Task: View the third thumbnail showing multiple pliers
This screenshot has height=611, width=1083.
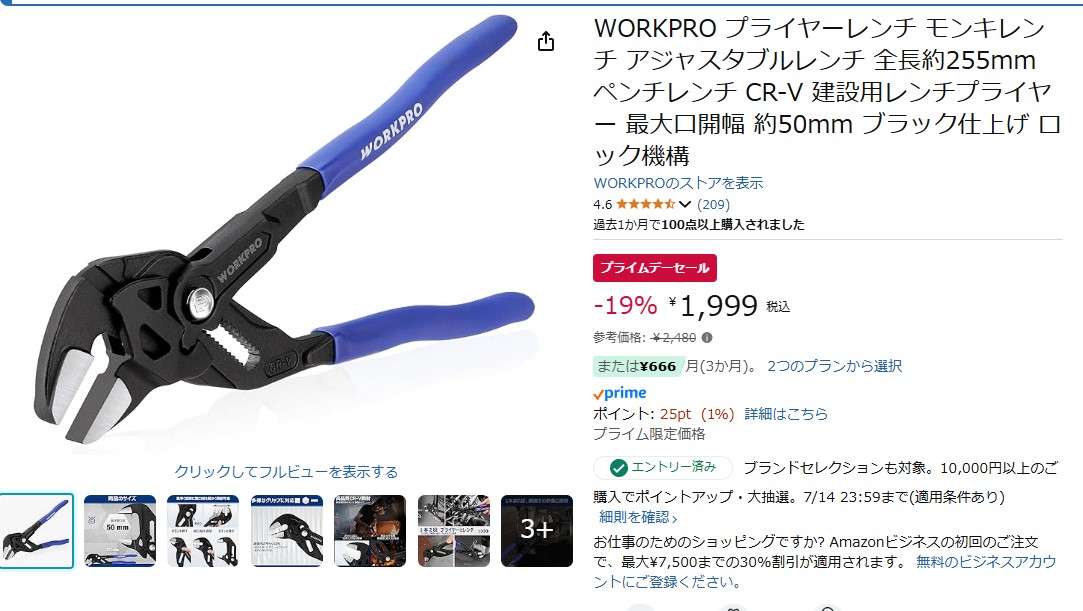Action: pos(203,531)
